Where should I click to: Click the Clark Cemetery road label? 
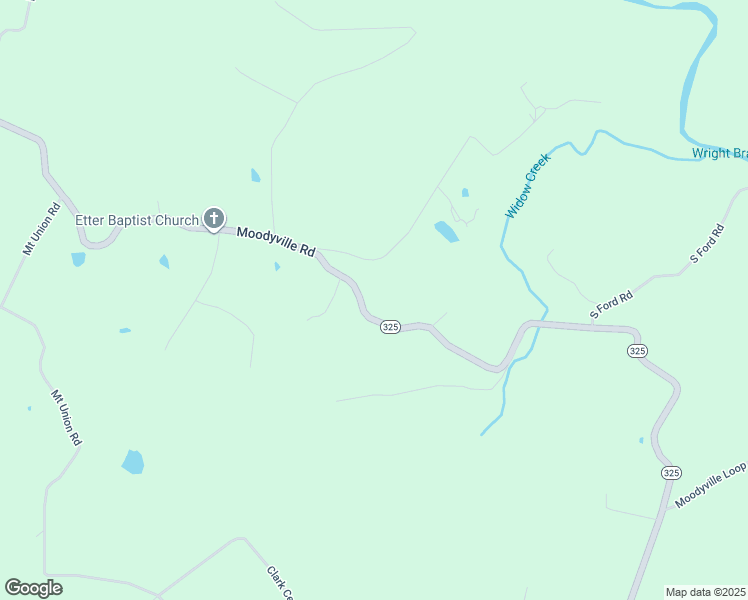click(280, 582)
